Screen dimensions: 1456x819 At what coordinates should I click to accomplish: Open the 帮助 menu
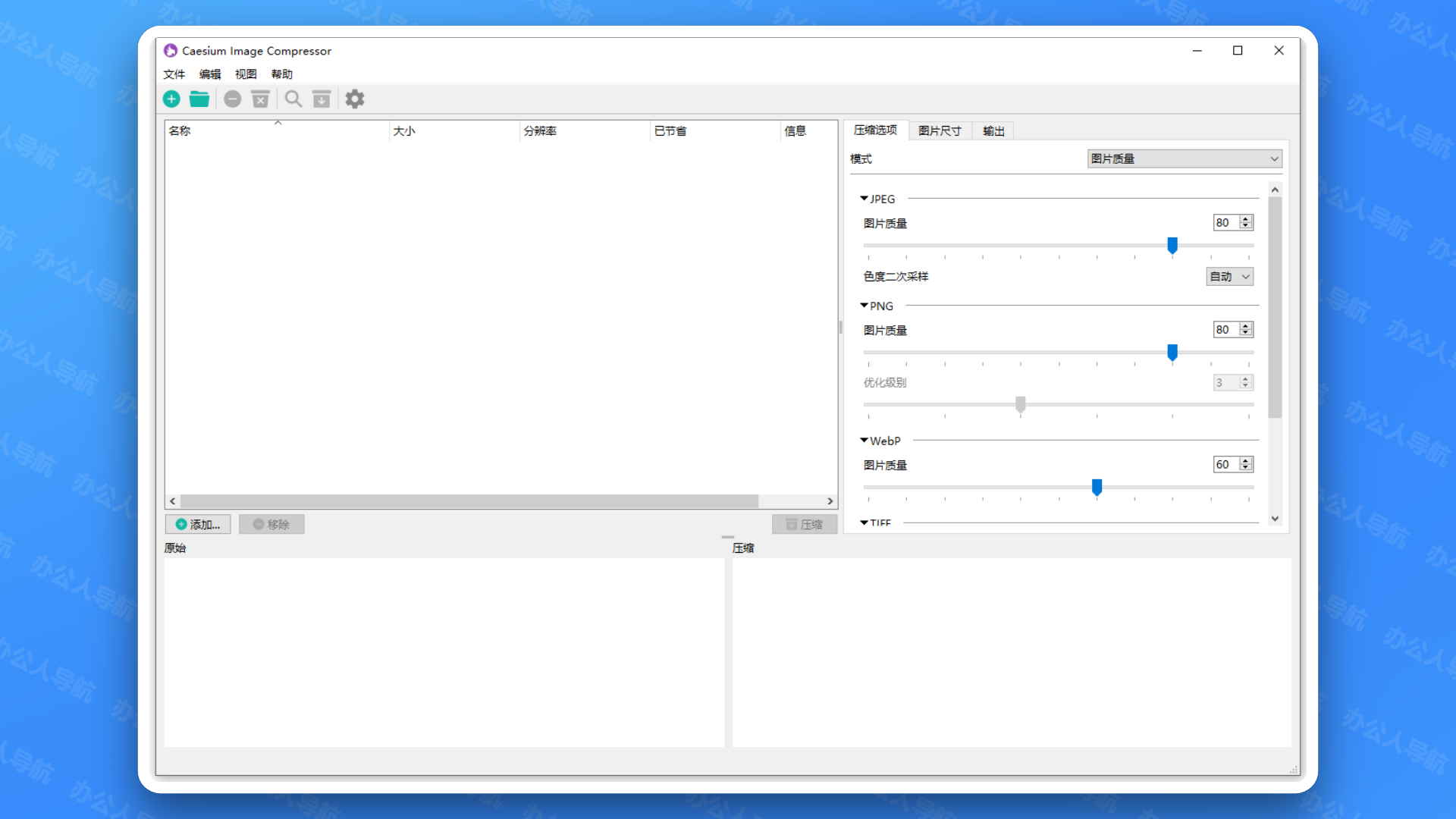point(282,74)
